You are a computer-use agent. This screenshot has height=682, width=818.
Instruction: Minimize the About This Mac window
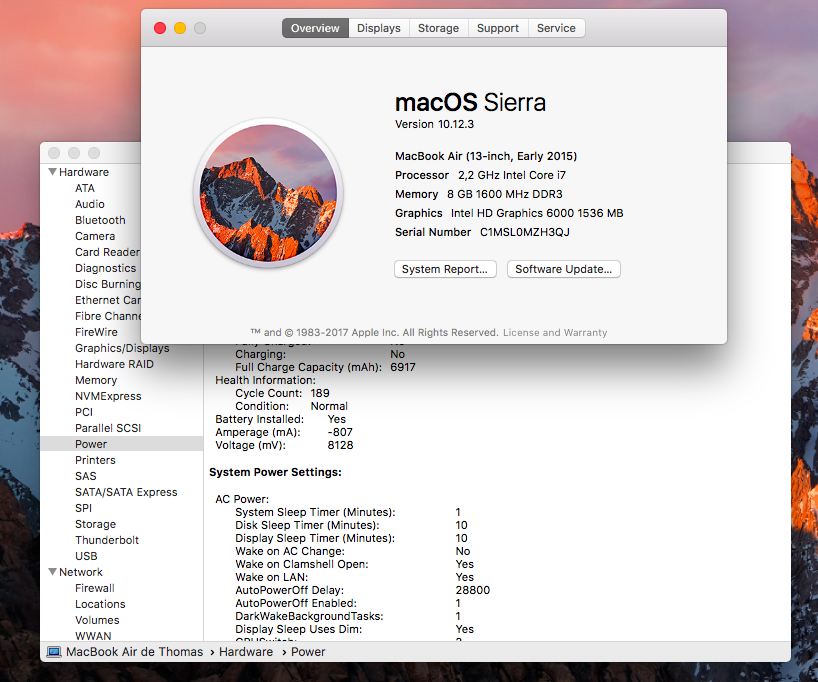click(x=180, y=28)
